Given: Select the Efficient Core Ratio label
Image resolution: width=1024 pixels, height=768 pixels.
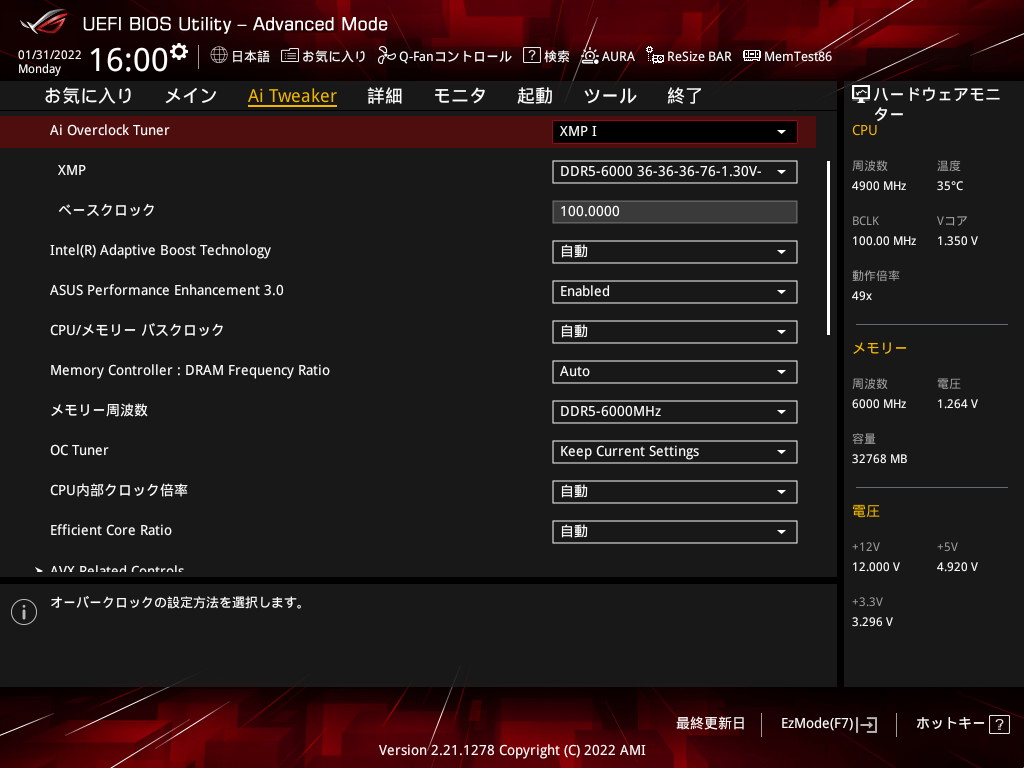Looking at the screenshot, I should tap(111, 530).
